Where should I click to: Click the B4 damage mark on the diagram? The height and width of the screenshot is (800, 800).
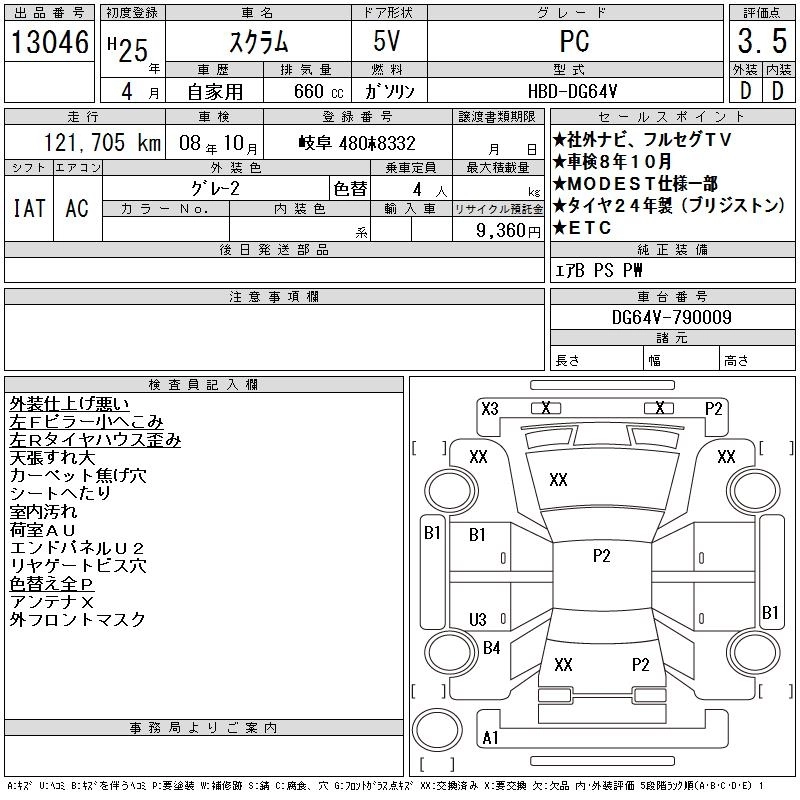pos(491,648)
